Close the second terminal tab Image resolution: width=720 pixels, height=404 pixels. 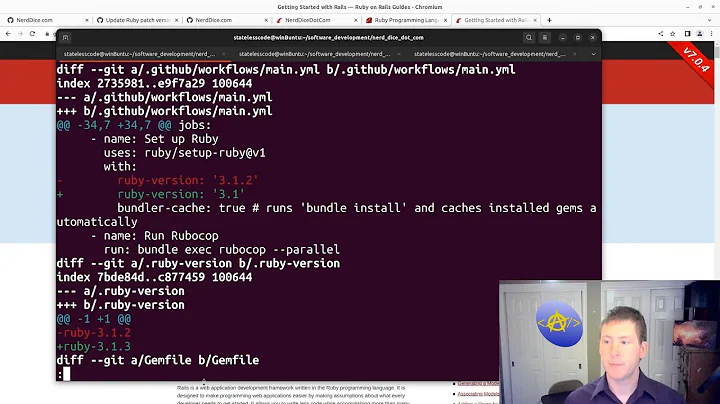coord(399,54)
